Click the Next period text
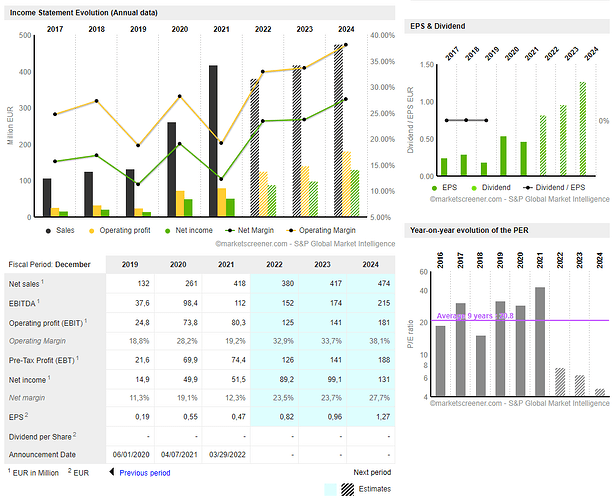Image resolution: width=614 pixels, height=500 pixels. tap(372, 472)
